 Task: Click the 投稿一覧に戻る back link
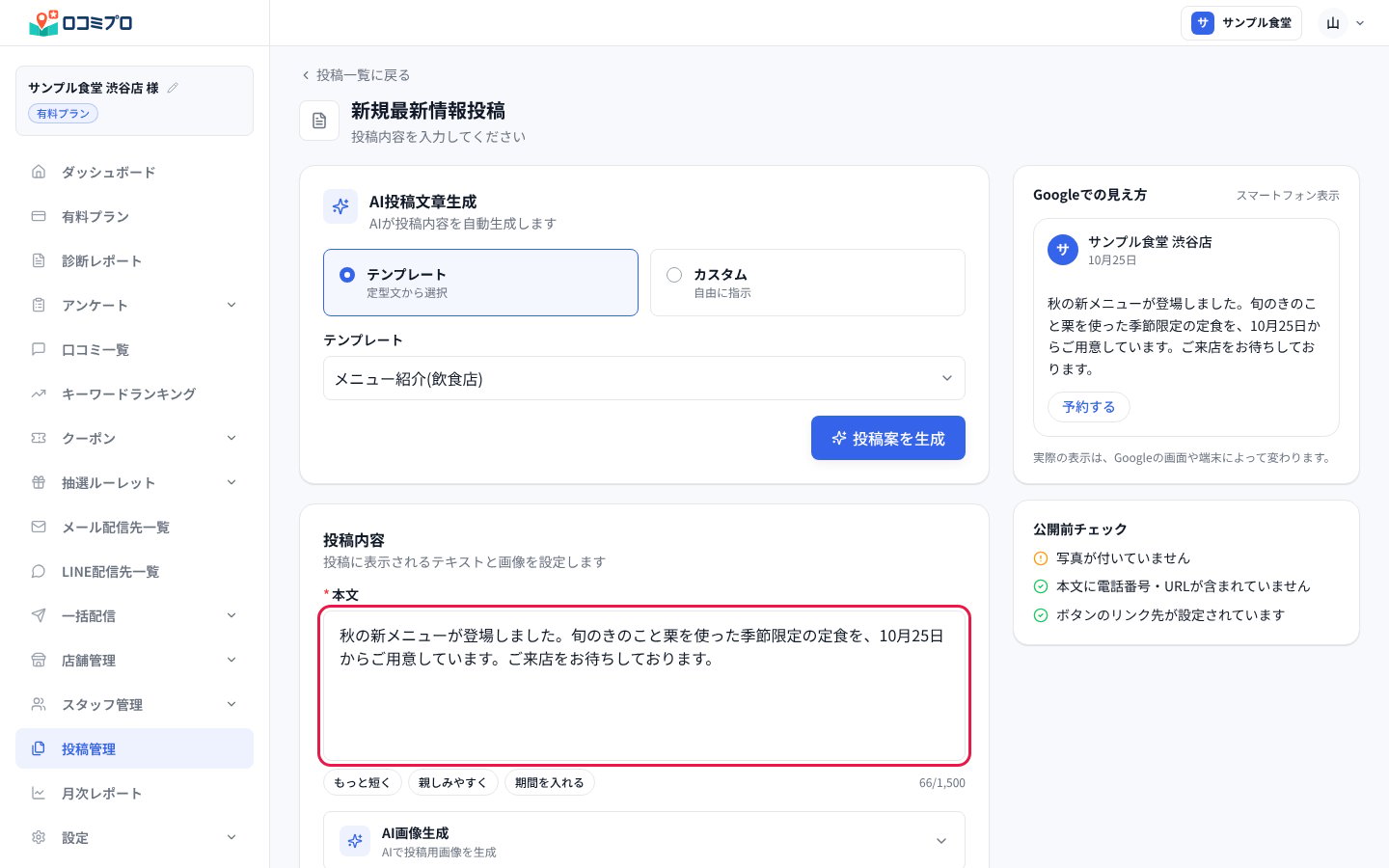(356, 74)
